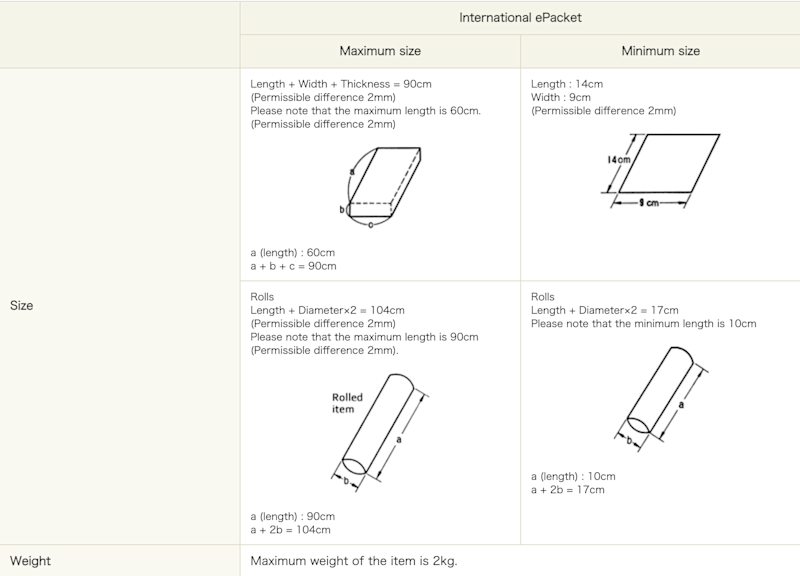
Task: Select the 'International ePacket' header cell
Action: (520, 18)
